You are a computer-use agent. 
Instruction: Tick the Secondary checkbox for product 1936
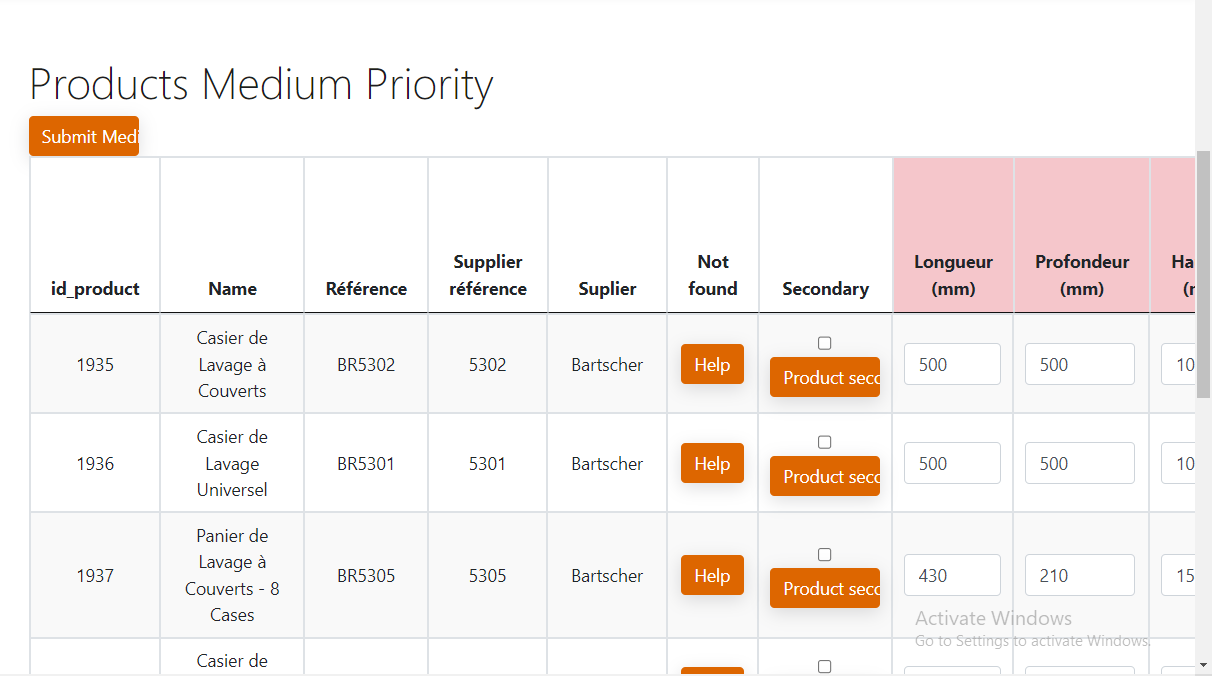click(825, 442)
